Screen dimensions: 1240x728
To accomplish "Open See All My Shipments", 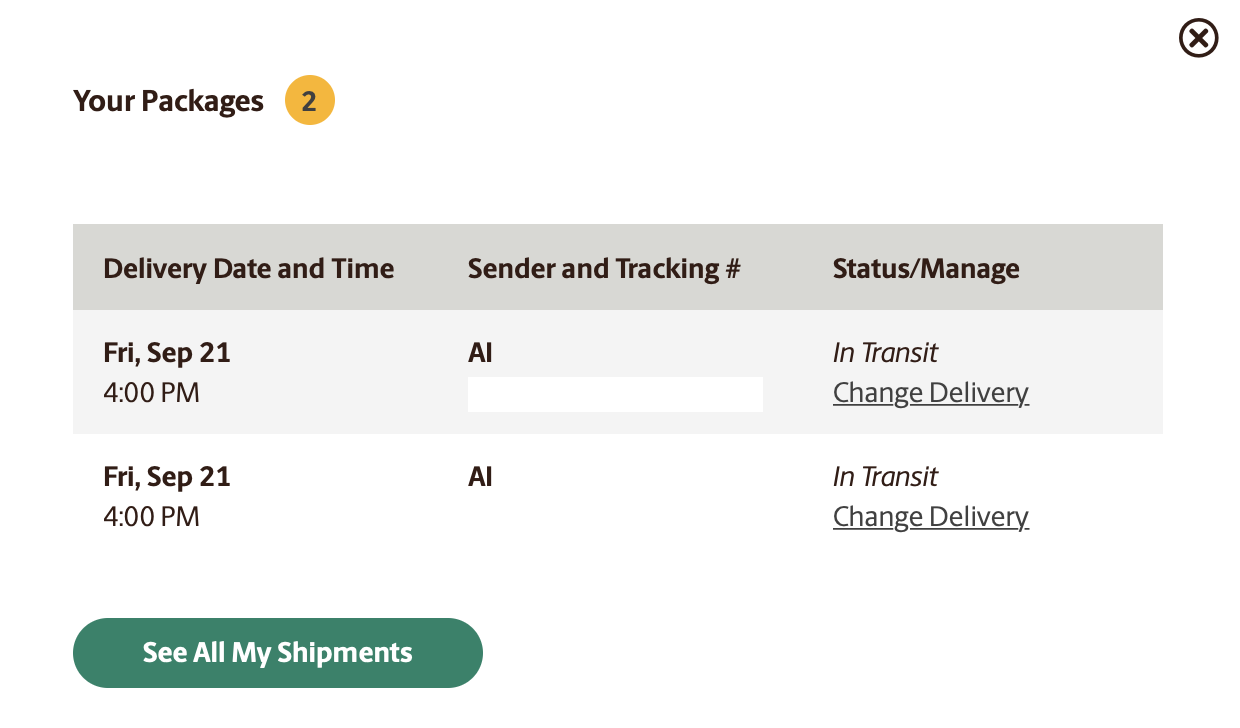I will click(x=278, y=653).
